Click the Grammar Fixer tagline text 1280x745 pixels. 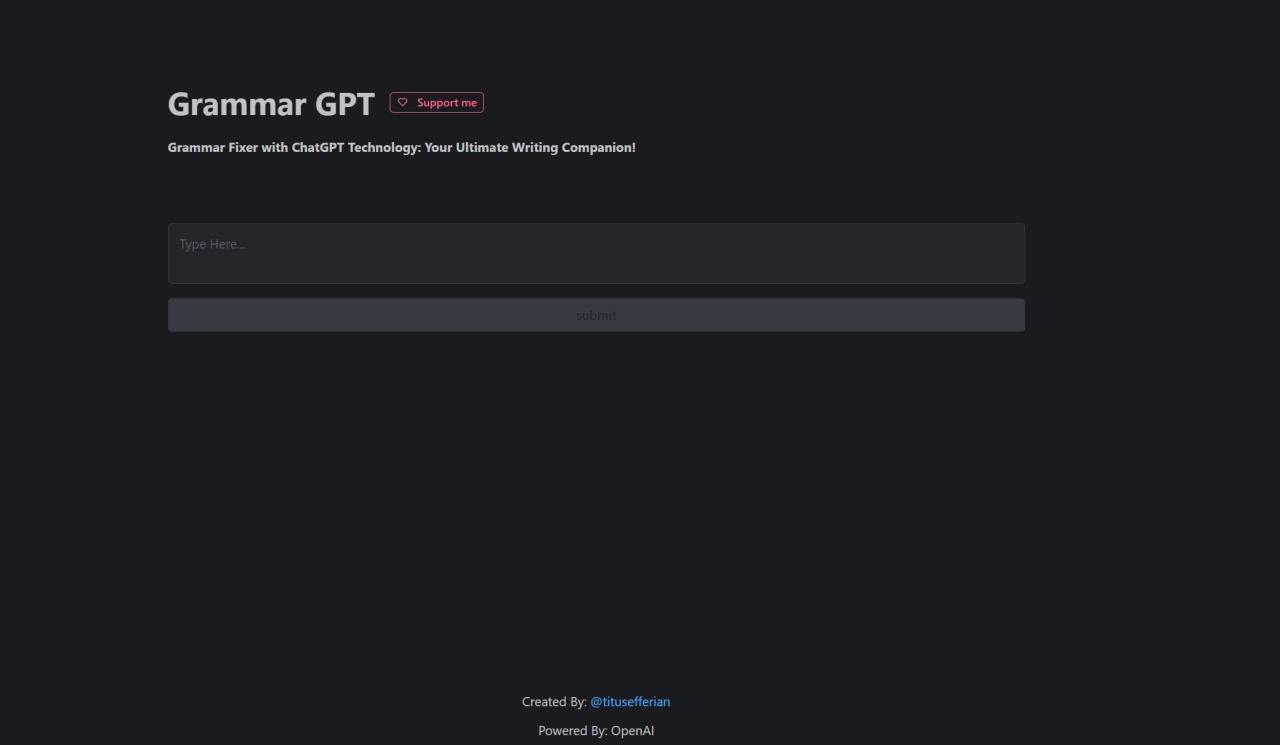[401, 148]
